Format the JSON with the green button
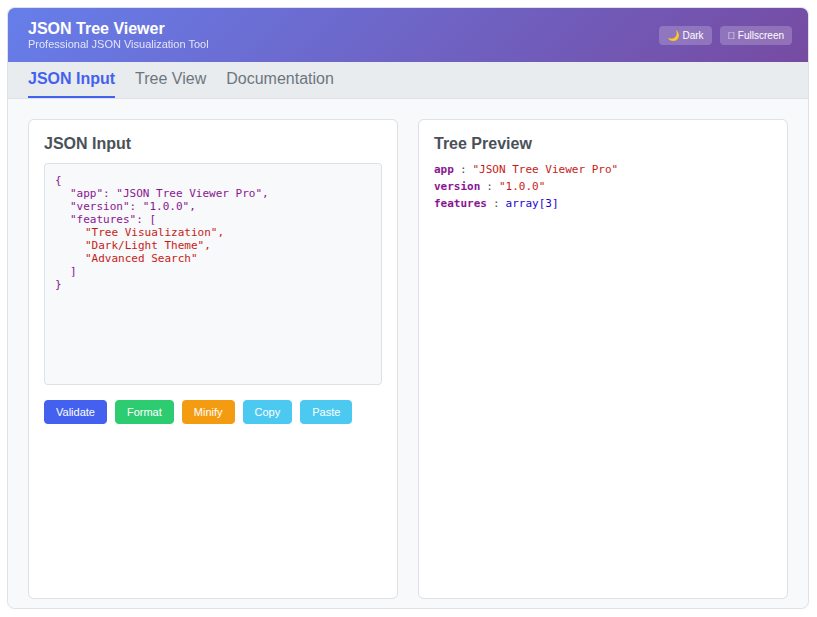The image size is (817, 617). (x=144, y=412)
